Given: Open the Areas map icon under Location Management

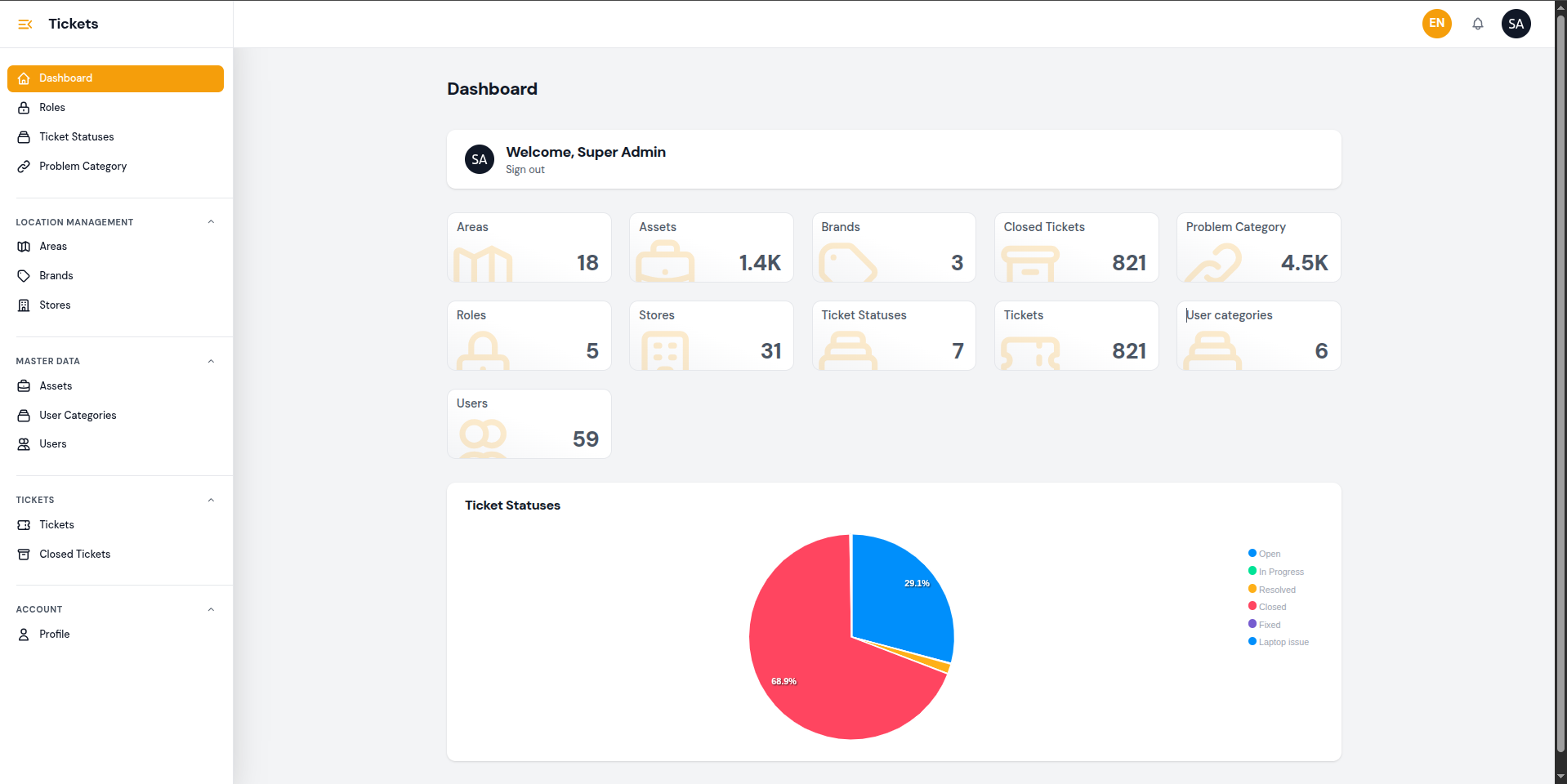Looking at the screenshot, I should pos(23,246).
